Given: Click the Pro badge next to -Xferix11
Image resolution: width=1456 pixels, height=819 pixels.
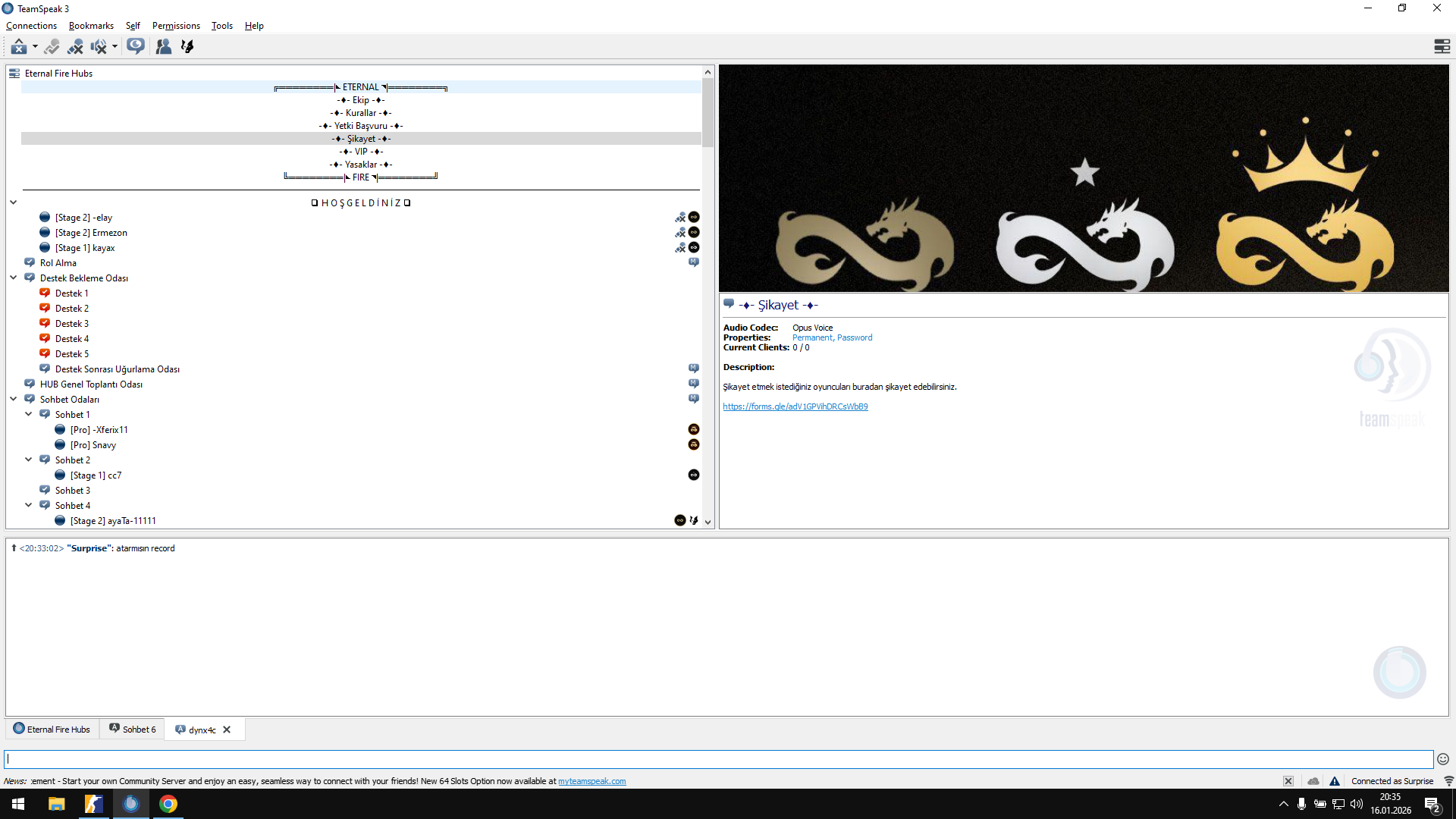Looking at the screenshot, I should tap(694, 430).
